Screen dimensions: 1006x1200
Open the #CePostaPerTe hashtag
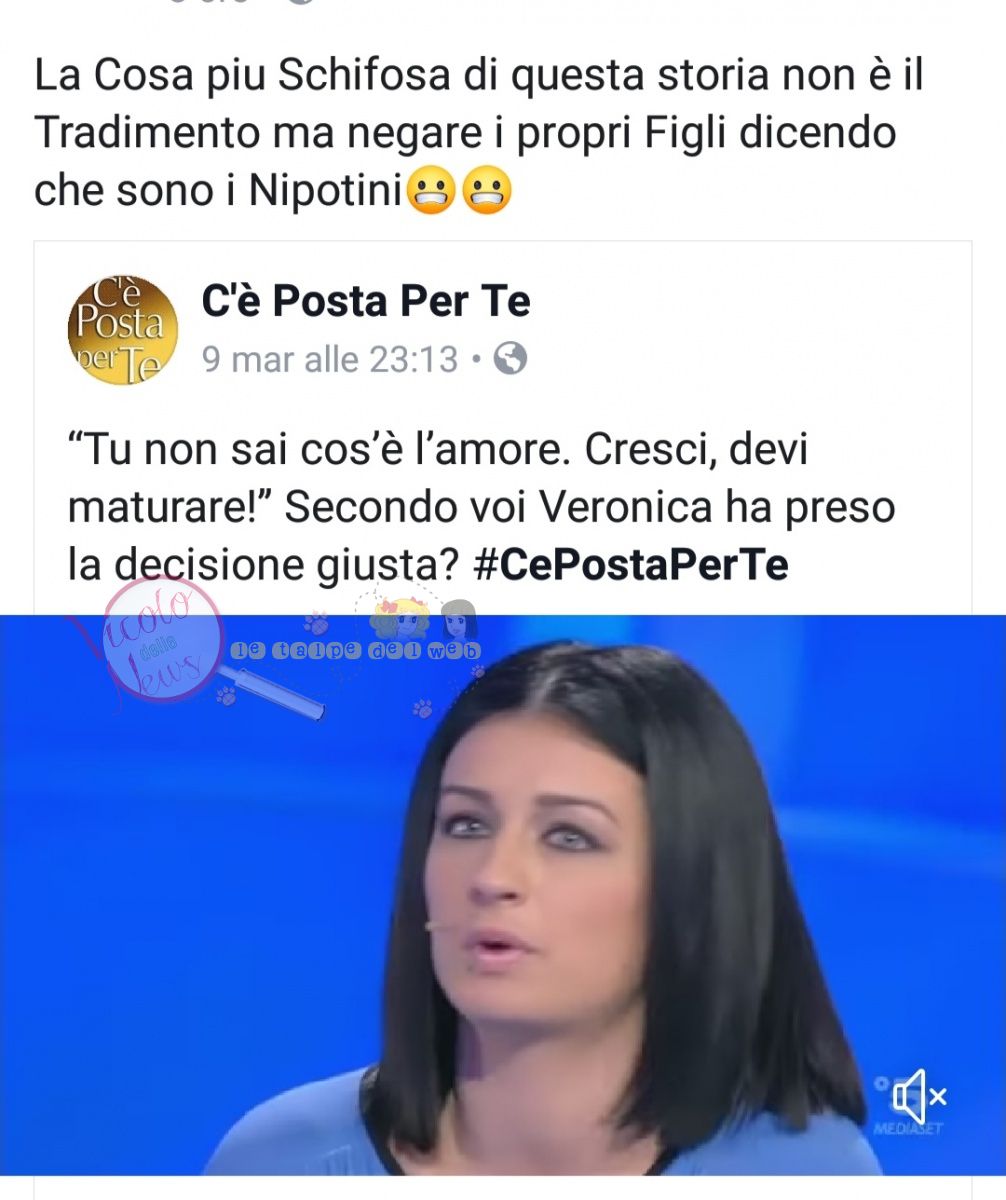[629, 565]
